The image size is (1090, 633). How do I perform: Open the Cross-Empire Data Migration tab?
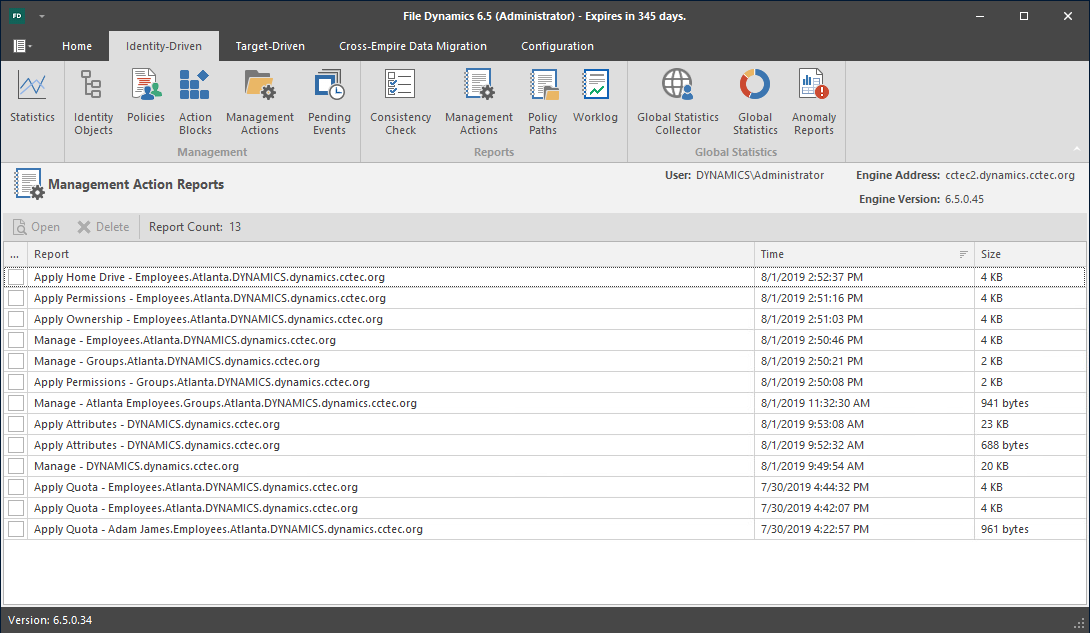413,46
